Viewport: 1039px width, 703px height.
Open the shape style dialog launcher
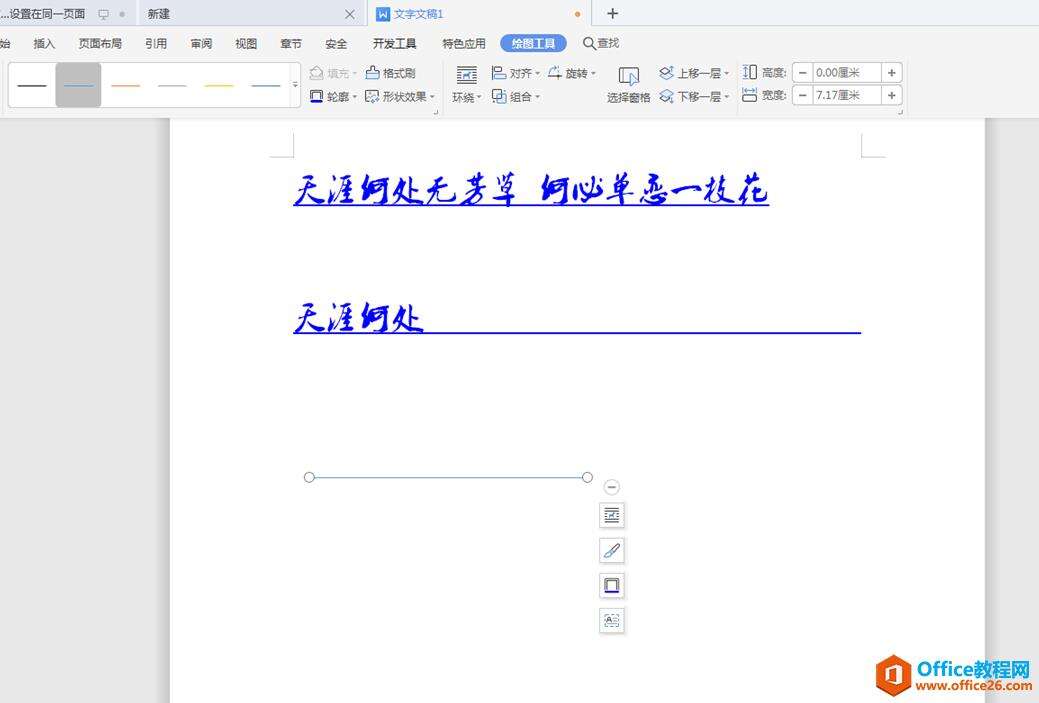[435, 113]
